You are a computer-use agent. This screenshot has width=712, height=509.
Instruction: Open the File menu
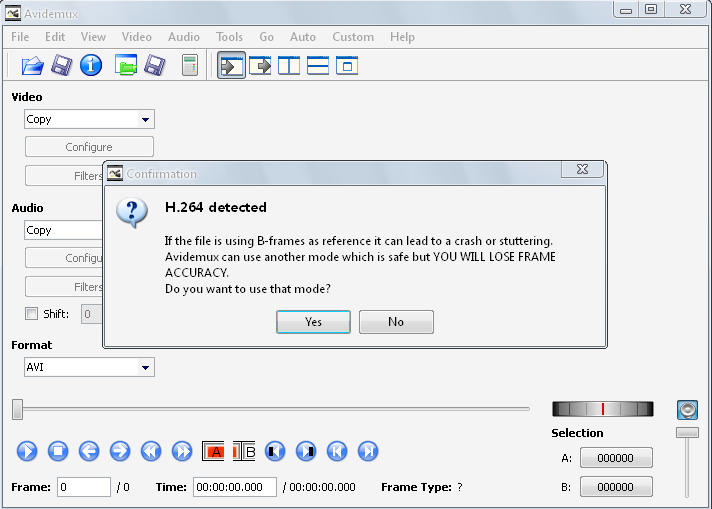(x=20, y=37)
